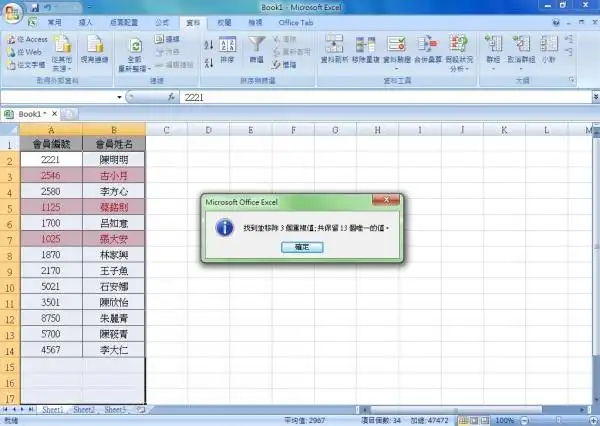Click zoom in plus button in status bar
This screenshot has height=426, width=600.
tap(594, 421)
